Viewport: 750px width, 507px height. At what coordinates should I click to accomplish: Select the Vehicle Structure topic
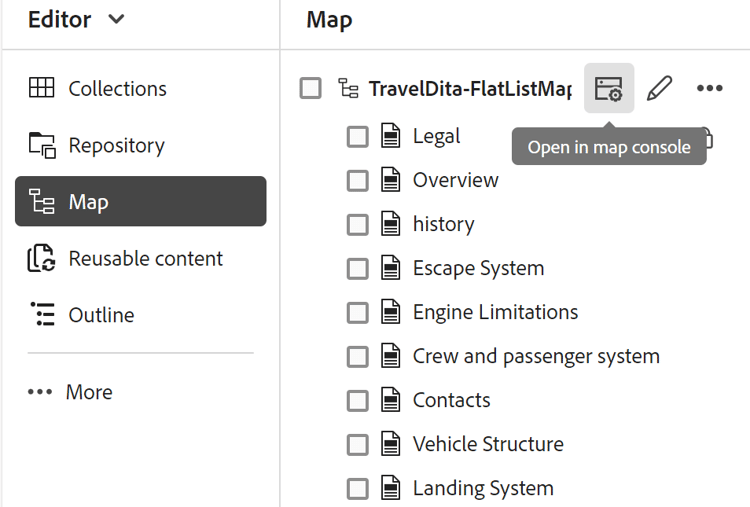point(488,444)
